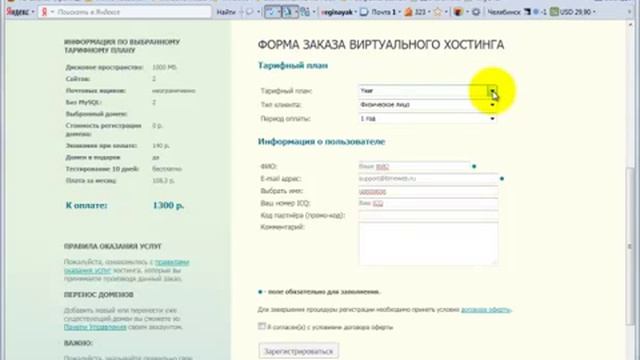
Task: Click the ПЕРЕНОС ДОМЕНОВ heading
Action: tap(98, 294)
